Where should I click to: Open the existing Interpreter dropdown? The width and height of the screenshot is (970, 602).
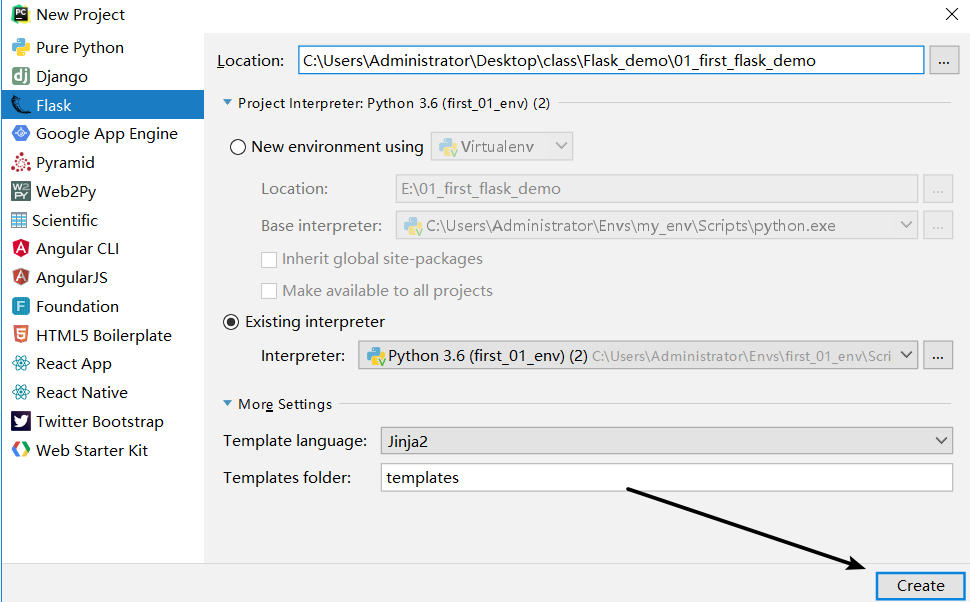(x=638, y=355)
